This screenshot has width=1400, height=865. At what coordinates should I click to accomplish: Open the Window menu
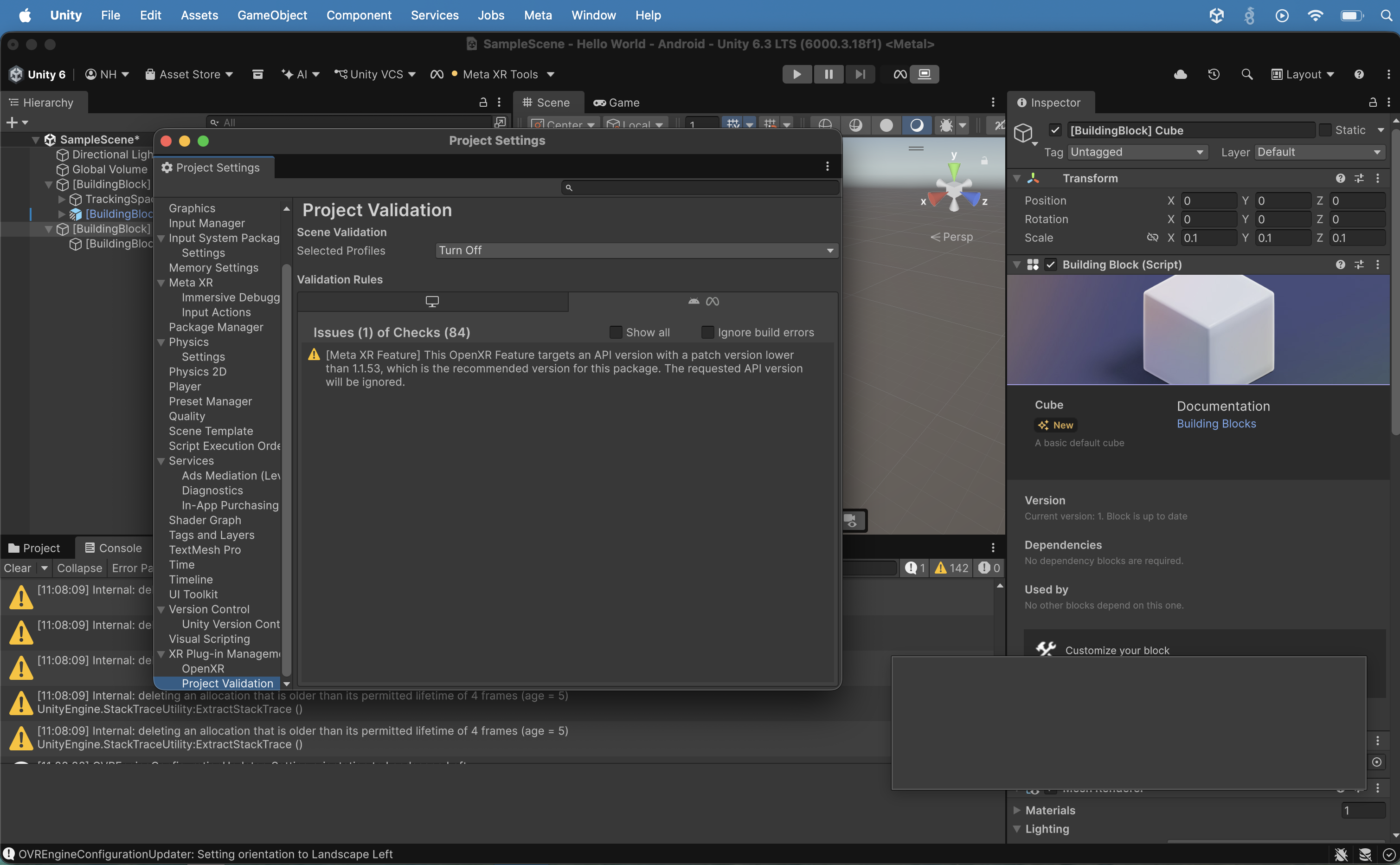pos(593,15)
